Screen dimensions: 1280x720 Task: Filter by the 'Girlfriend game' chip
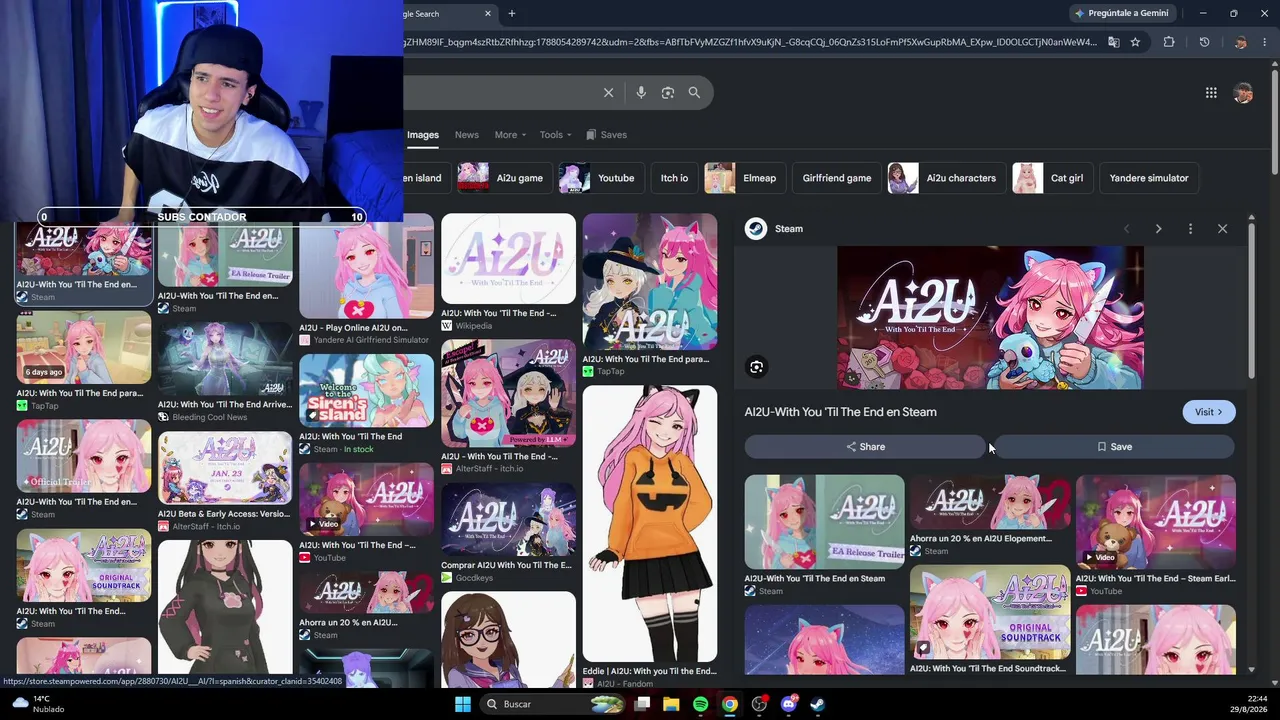[x=837, y=178]
